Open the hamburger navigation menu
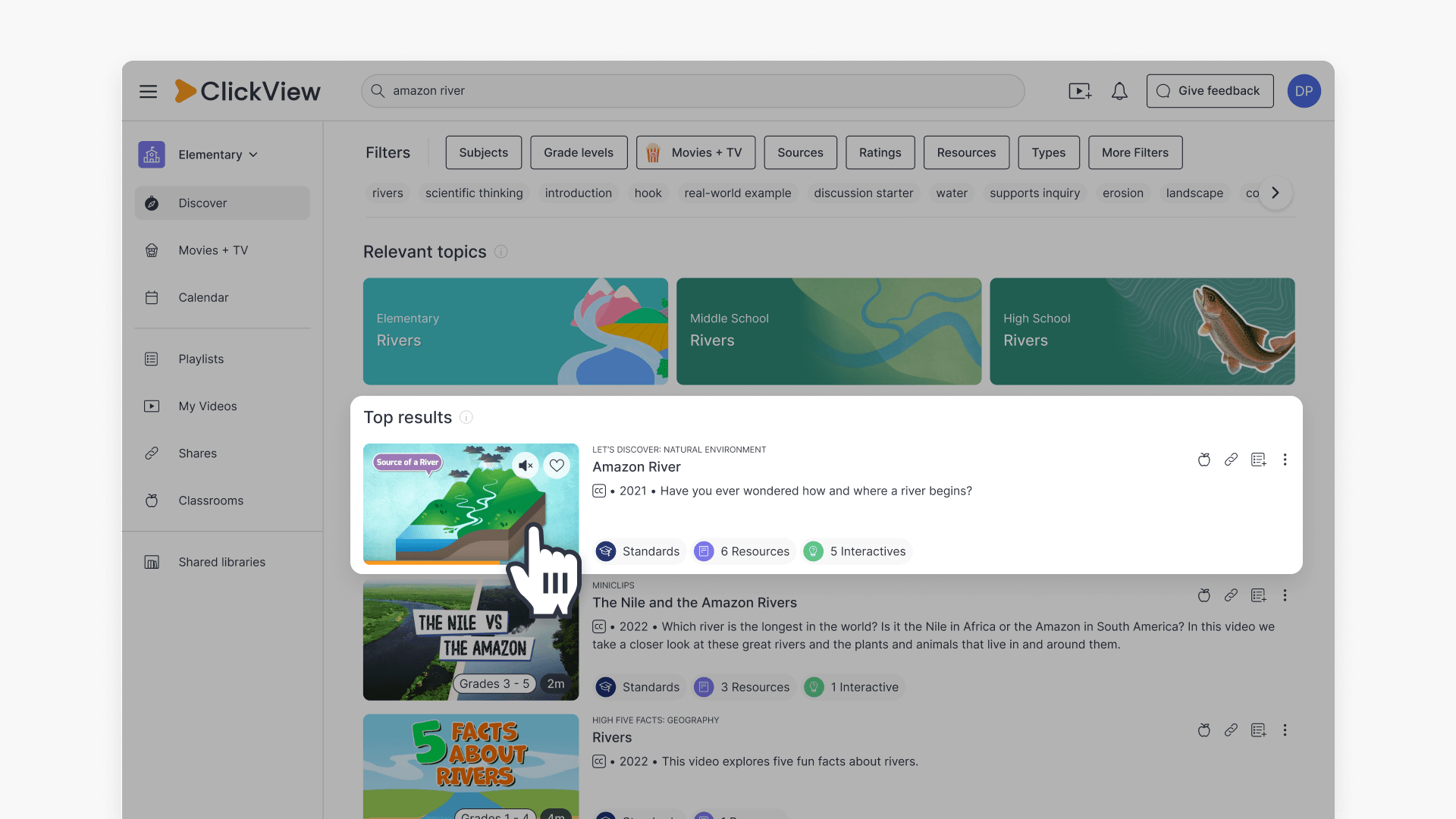1456x819 pixels. (x=148, y=91)
